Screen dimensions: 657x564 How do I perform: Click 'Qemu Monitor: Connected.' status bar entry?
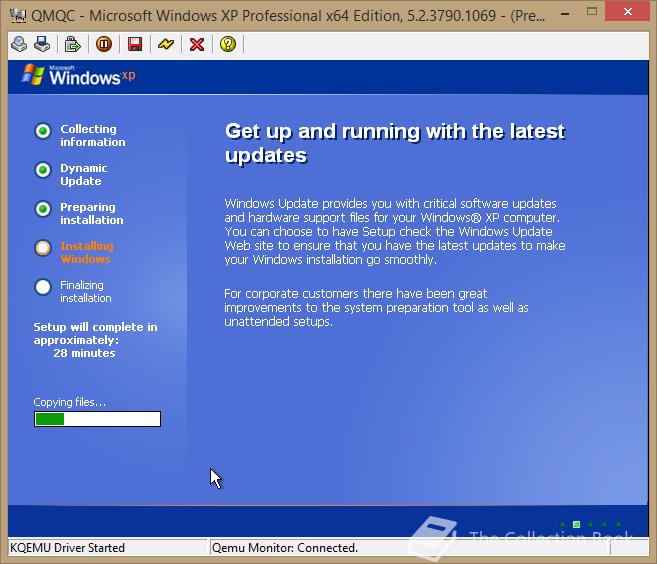[x=285, y=548]
